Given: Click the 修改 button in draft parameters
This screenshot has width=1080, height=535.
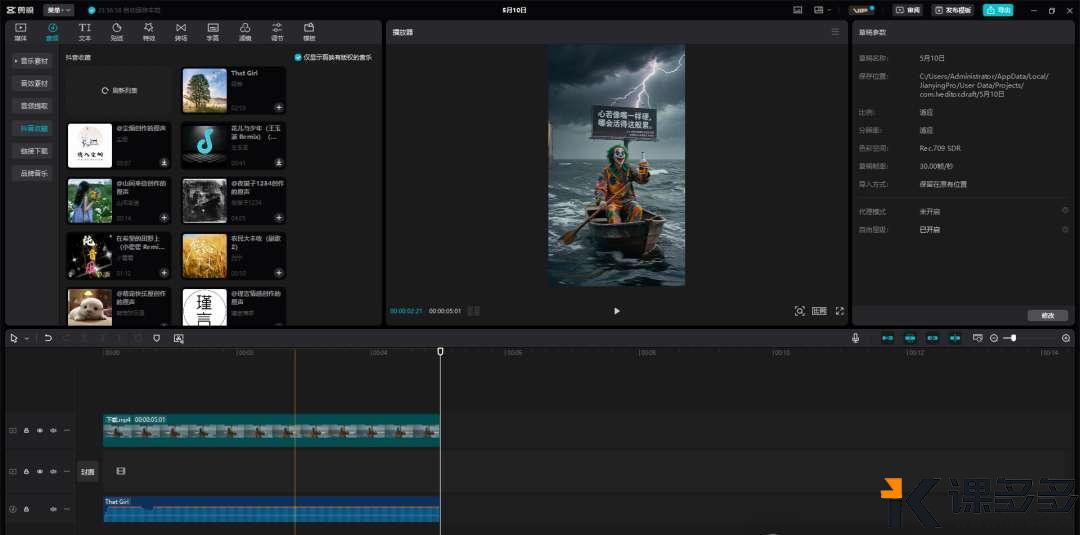Looking at the screenshot, I should click(1048, 315).
